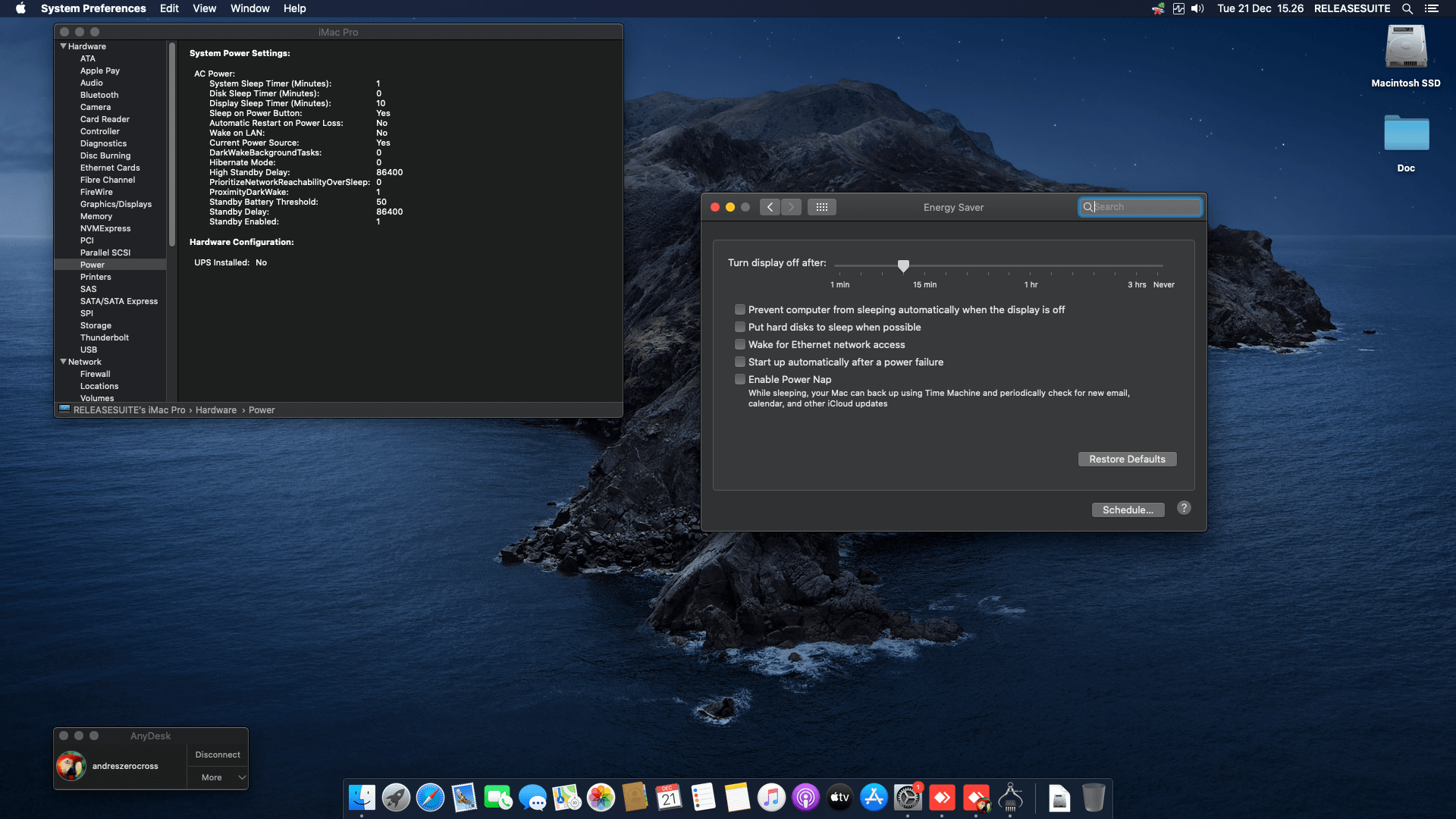
Task: Open the Edit menu
Action: (169, 8)
